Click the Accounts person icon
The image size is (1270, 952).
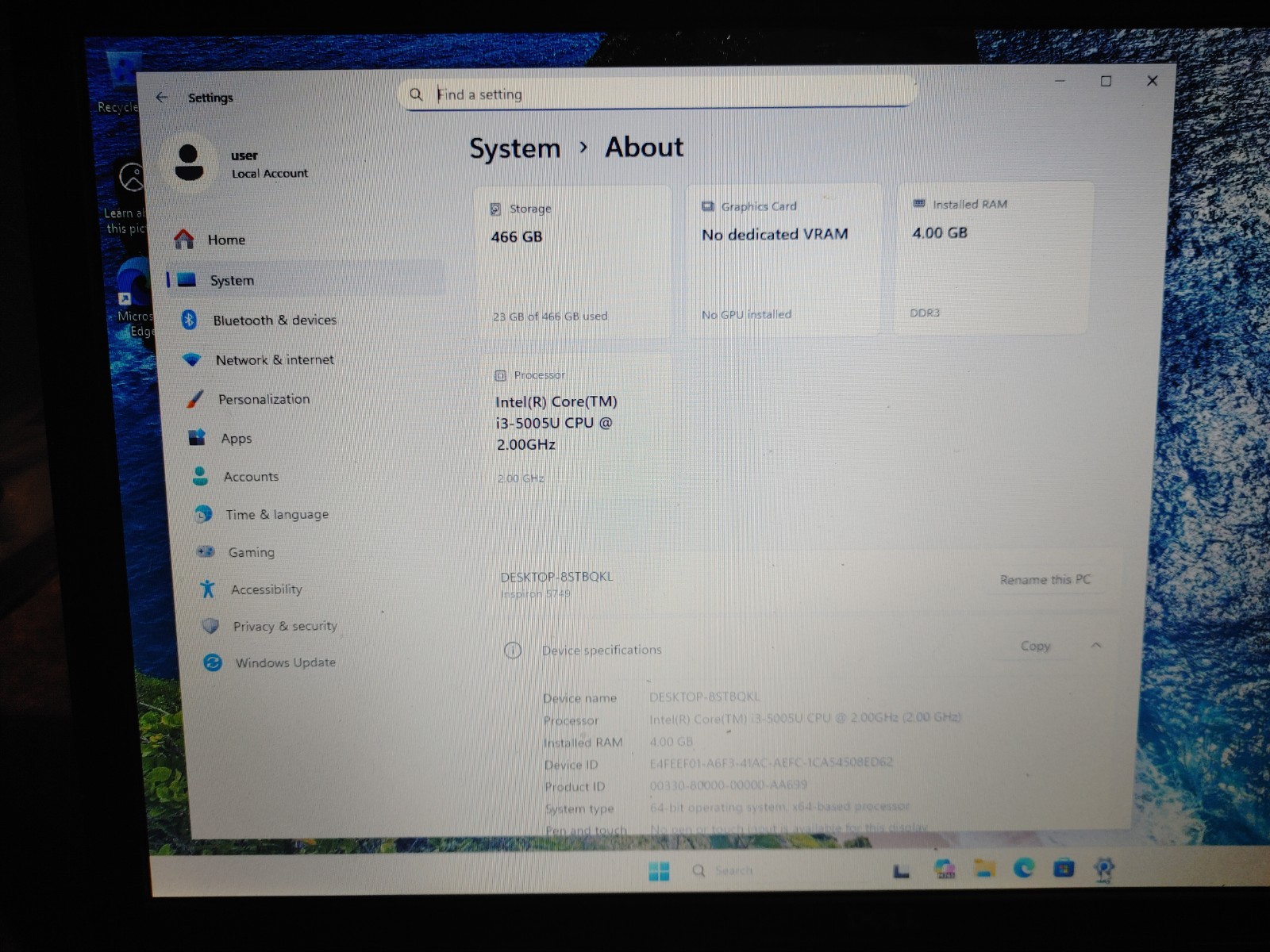(200, 476)
